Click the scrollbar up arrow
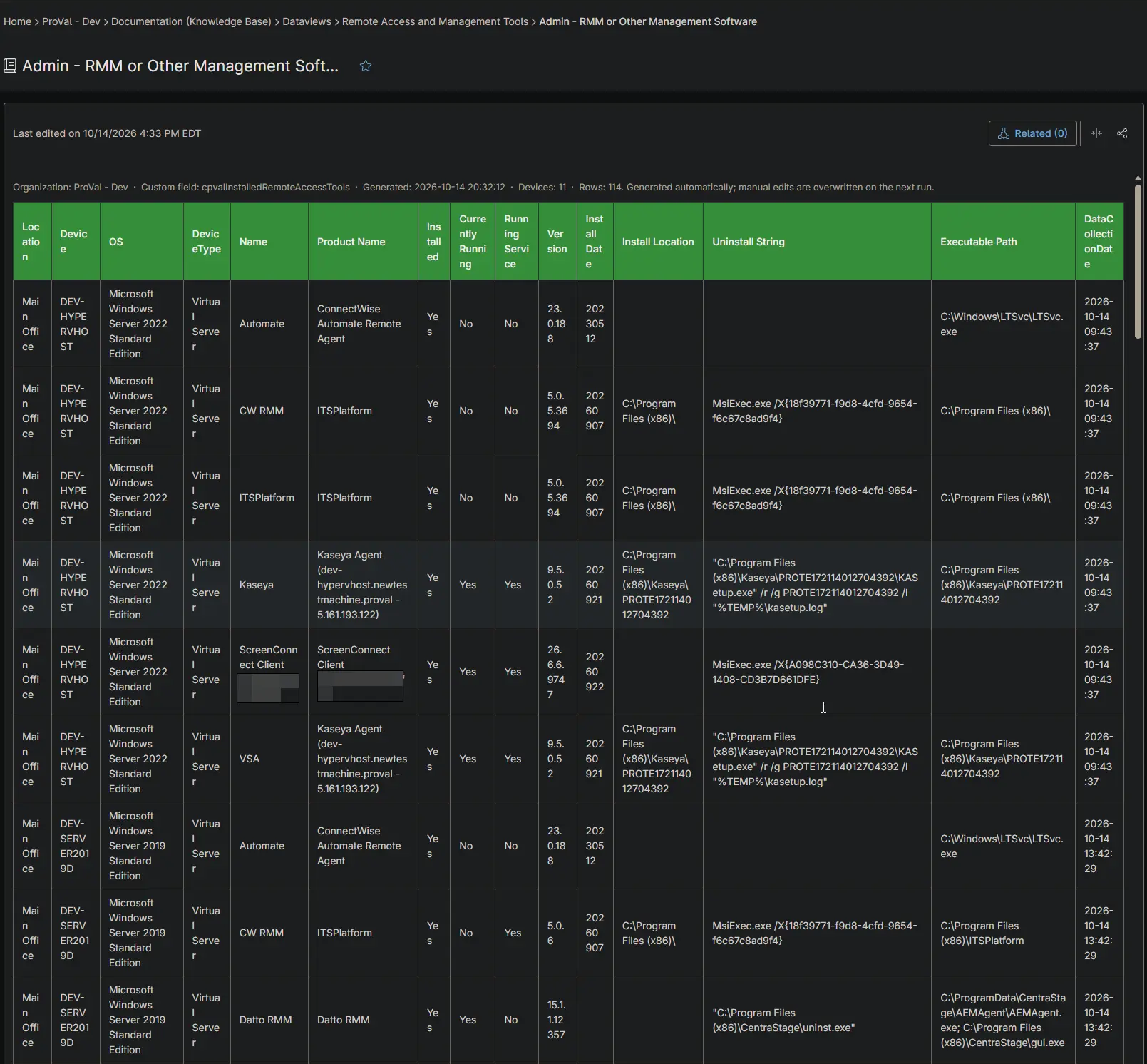The height and width of the screenshot is (1064, 1147). click(1137, 178)
